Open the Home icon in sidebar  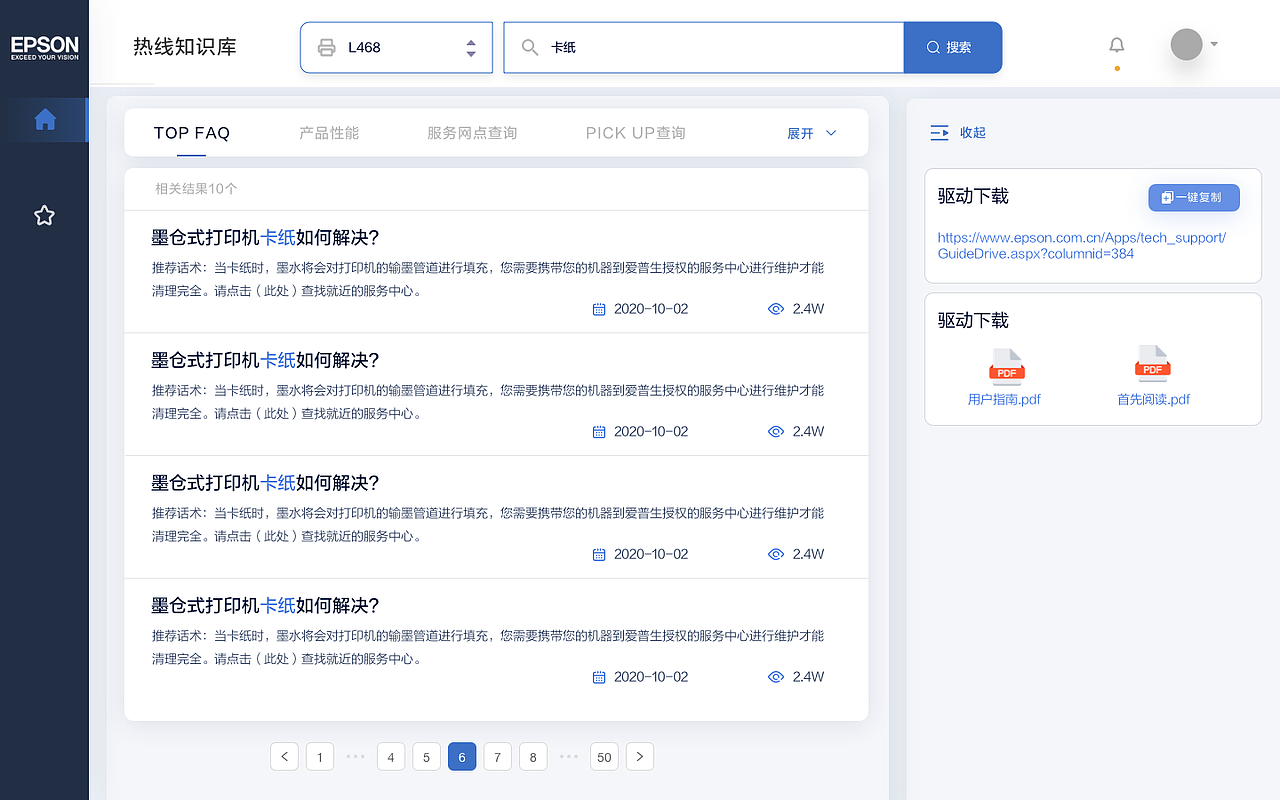coord(45,120)
